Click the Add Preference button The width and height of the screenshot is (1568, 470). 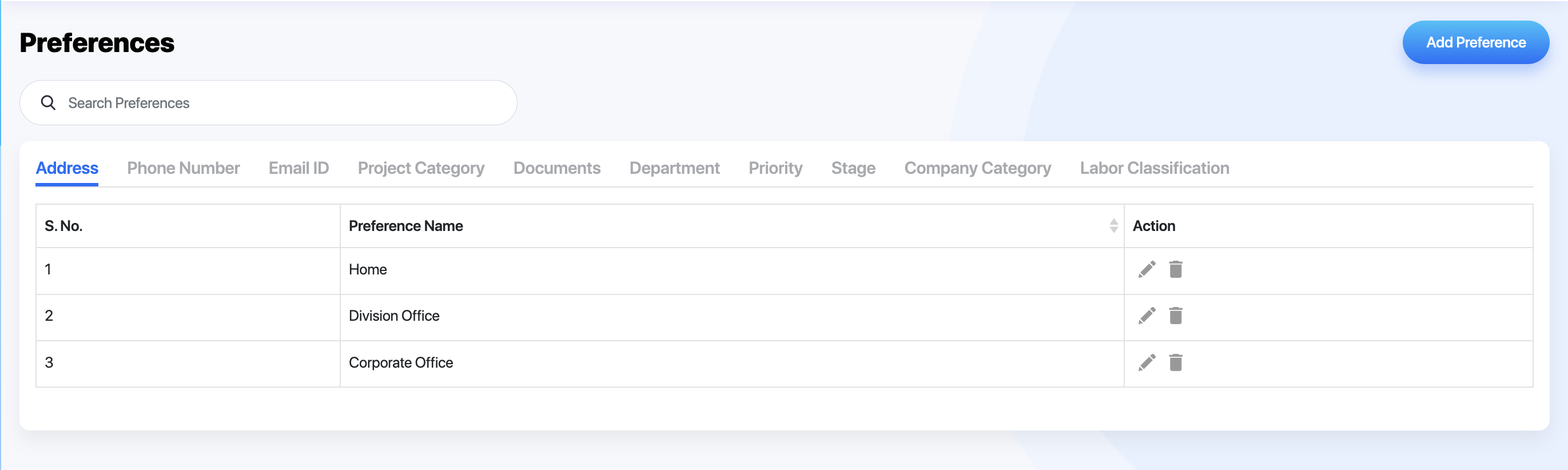point(1475,43)
